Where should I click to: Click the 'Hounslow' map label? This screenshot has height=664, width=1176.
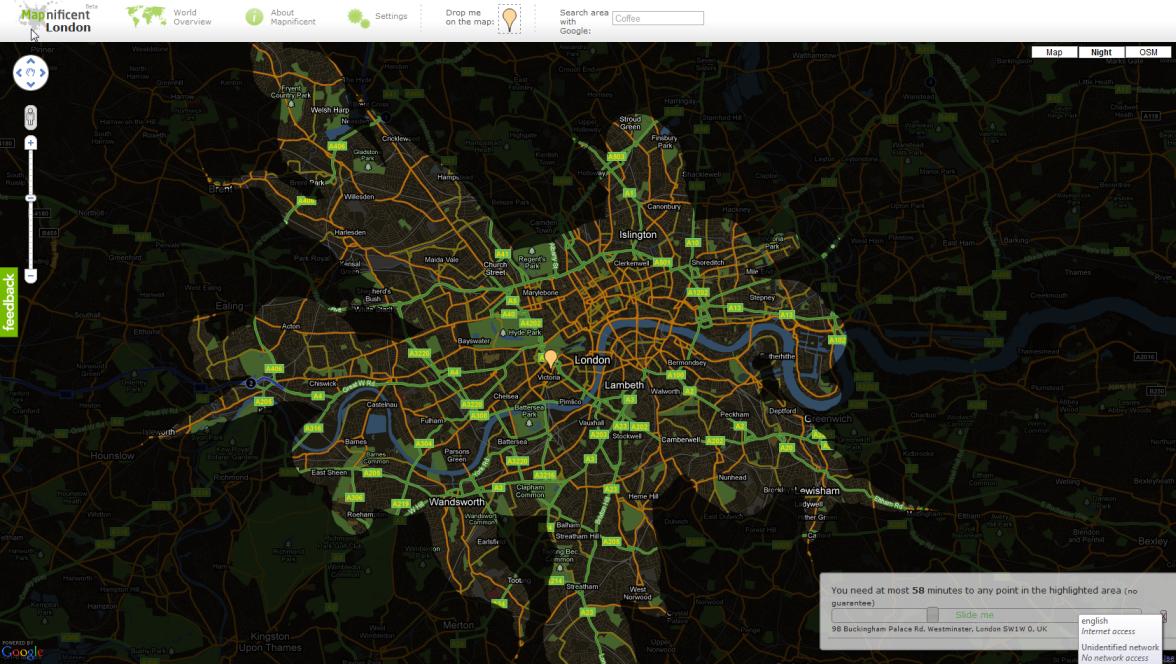112,455
